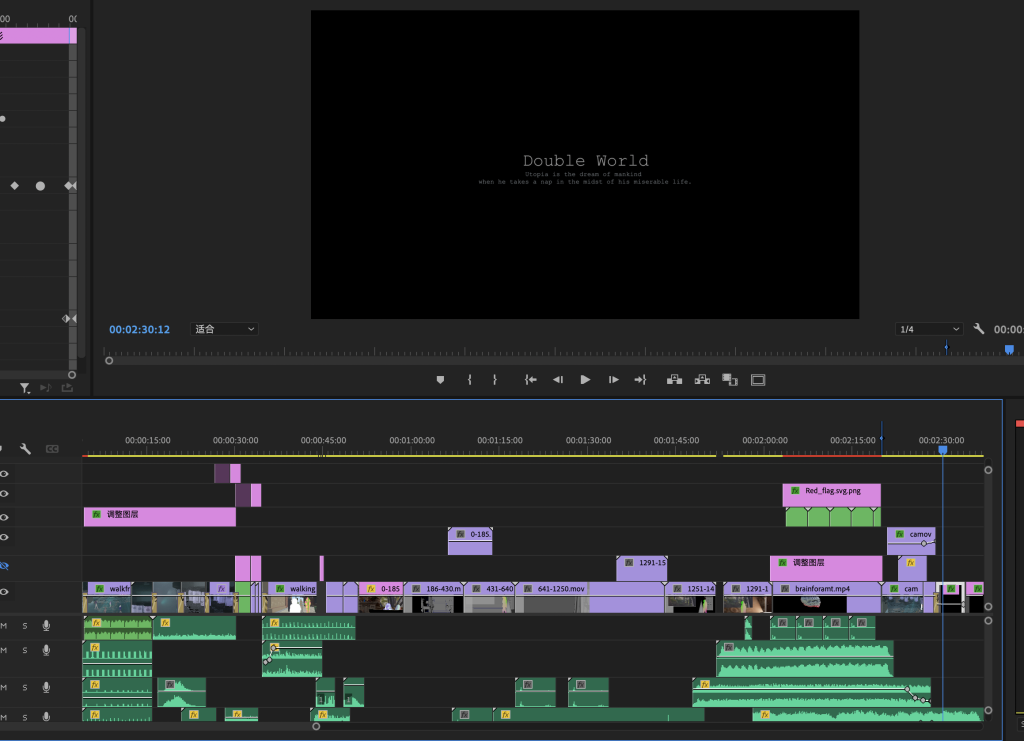Open the Program Monitor wrench settings
Image resolution: width=1024 pixels, height=741 pixels.
[x=979, y=329]
